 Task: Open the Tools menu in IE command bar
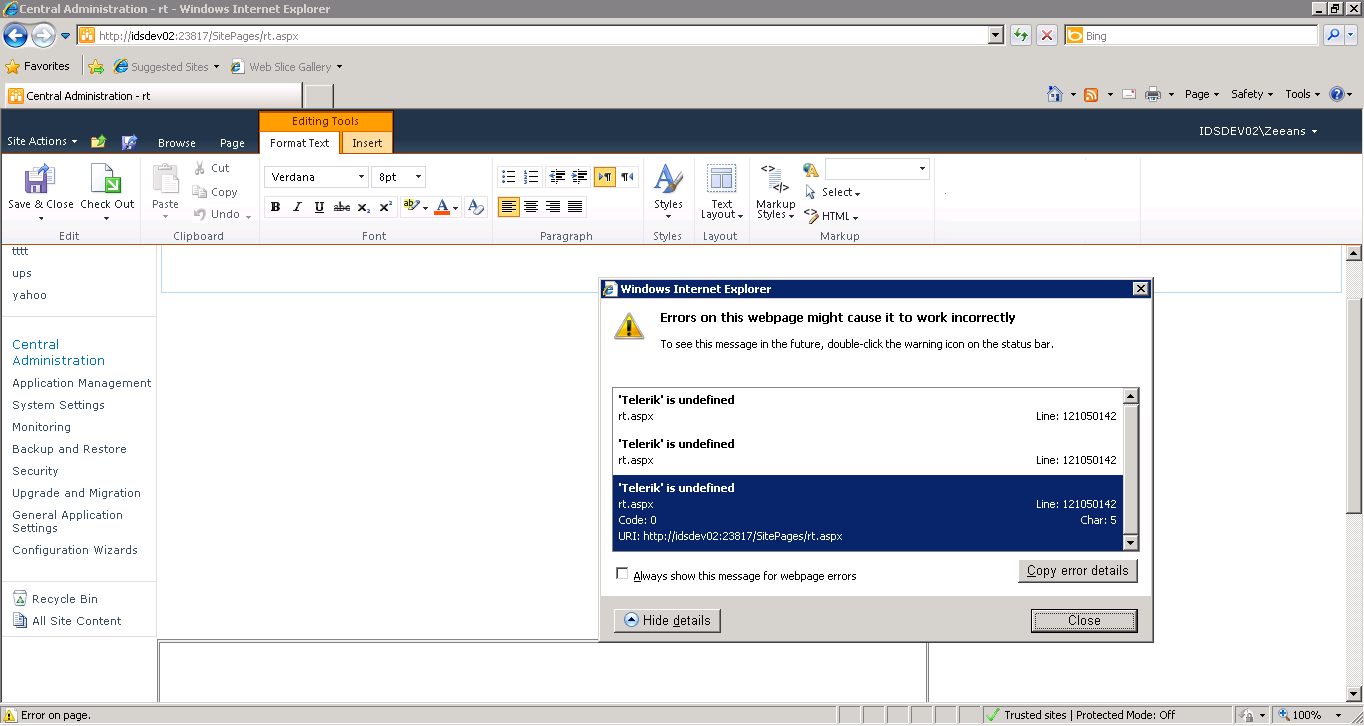[x=1303, y=94]
